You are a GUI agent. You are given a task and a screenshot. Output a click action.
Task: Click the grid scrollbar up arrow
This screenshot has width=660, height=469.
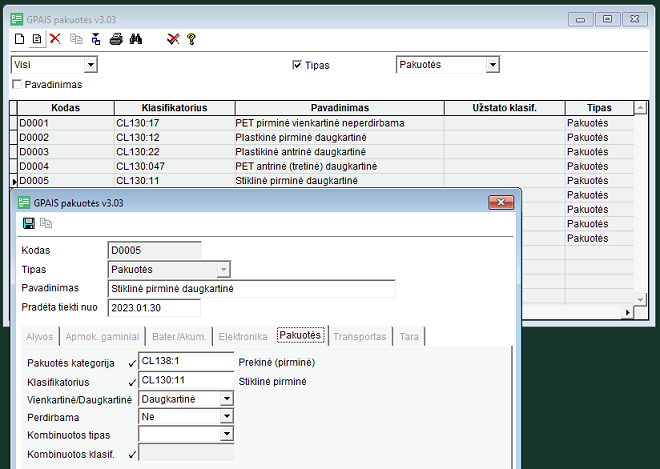(640, 108)
